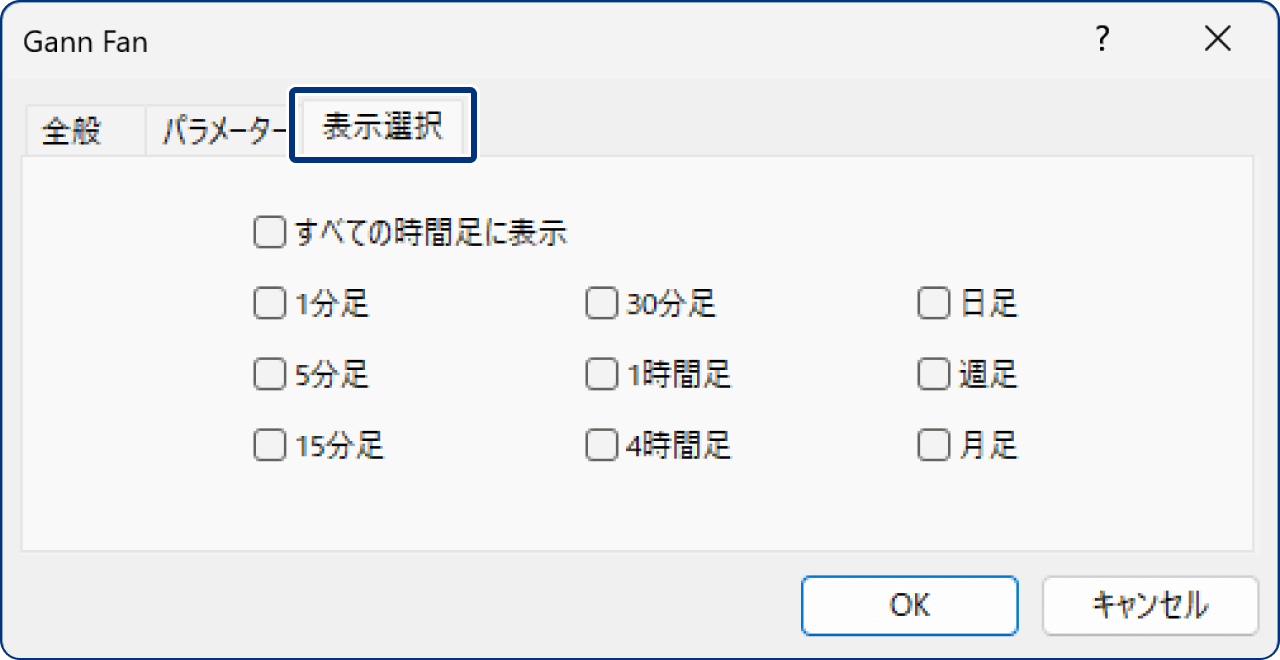Click the 月足 label text
The image size is (1280, 660).
988,445
